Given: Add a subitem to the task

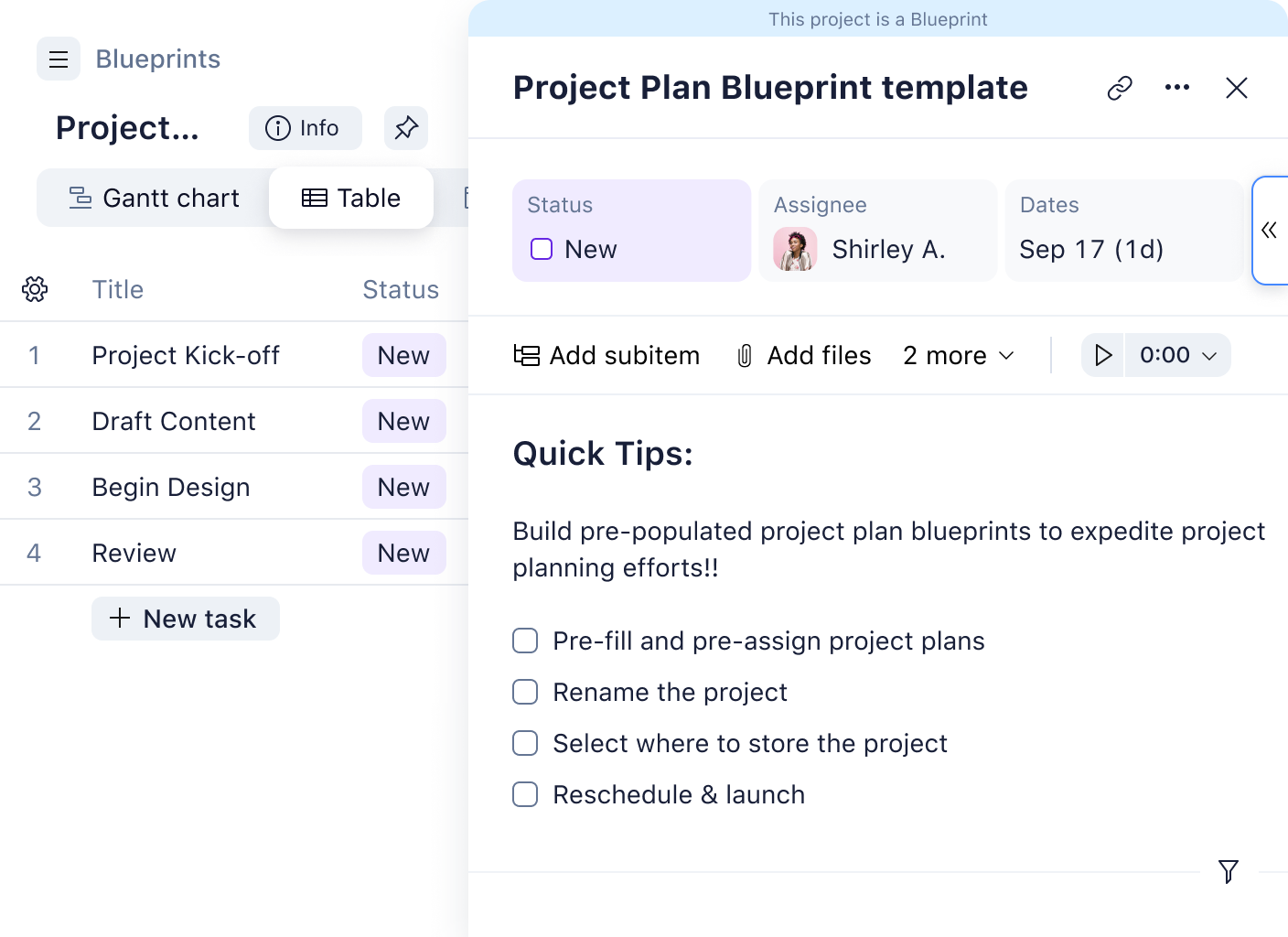Looking at the screenshot, I should (606, 355).
